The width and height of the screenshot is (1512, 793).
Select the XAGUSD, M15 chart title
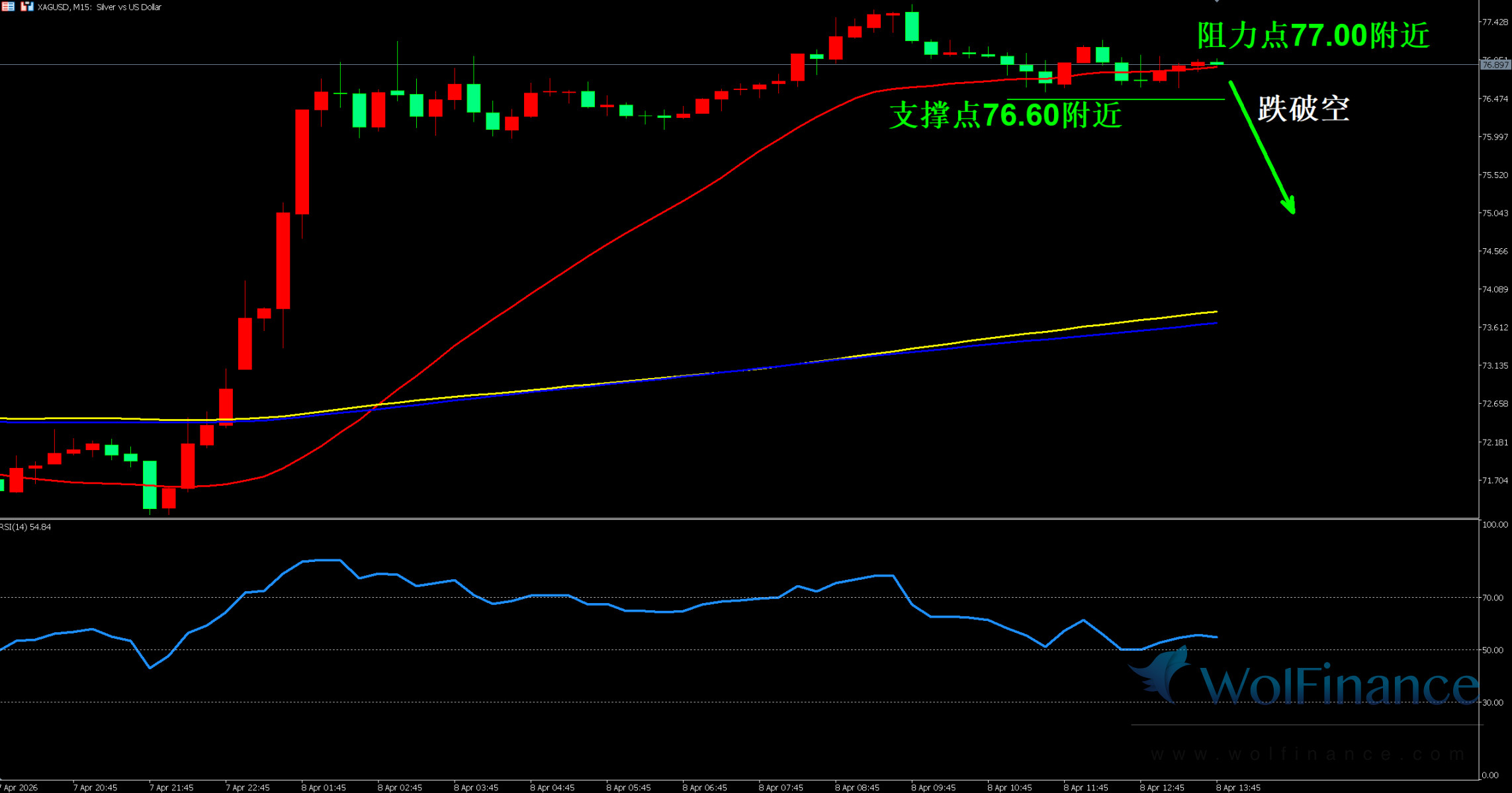[99, 7]
